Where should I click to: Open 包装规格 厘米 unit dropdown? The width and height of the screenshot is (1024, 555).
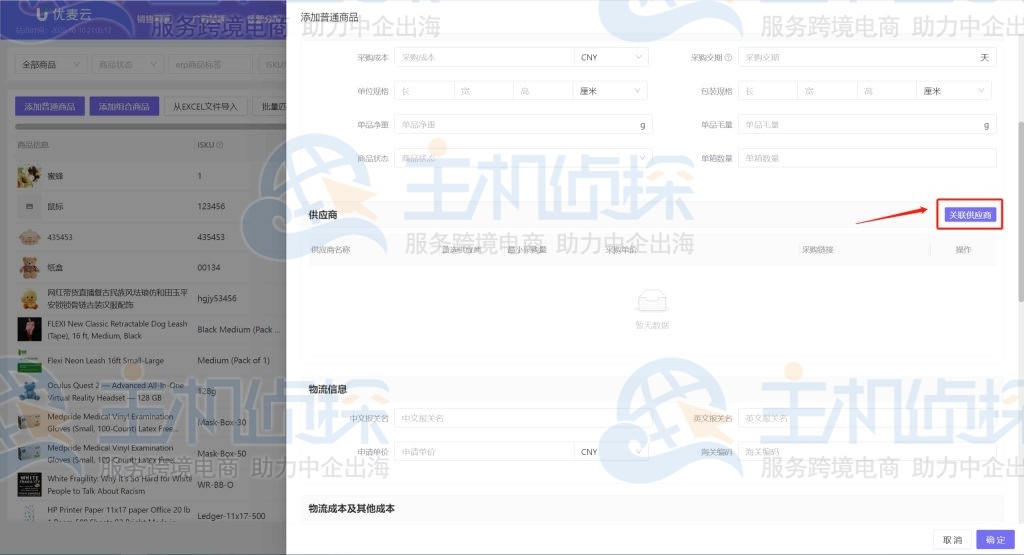(953, 91)
